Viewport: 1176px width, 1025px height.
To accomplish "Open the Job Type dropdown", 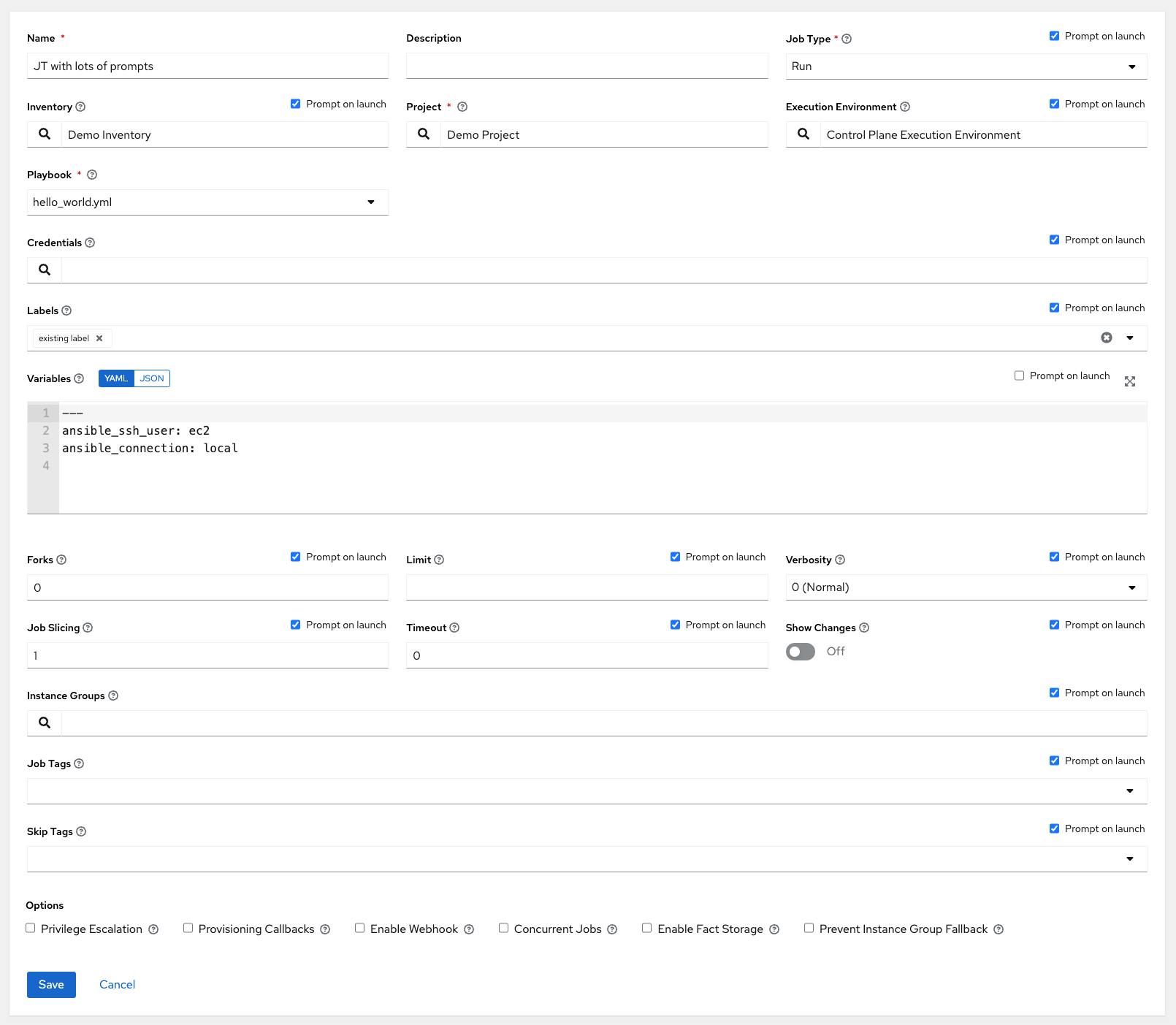I will (x=1132, y=66).
